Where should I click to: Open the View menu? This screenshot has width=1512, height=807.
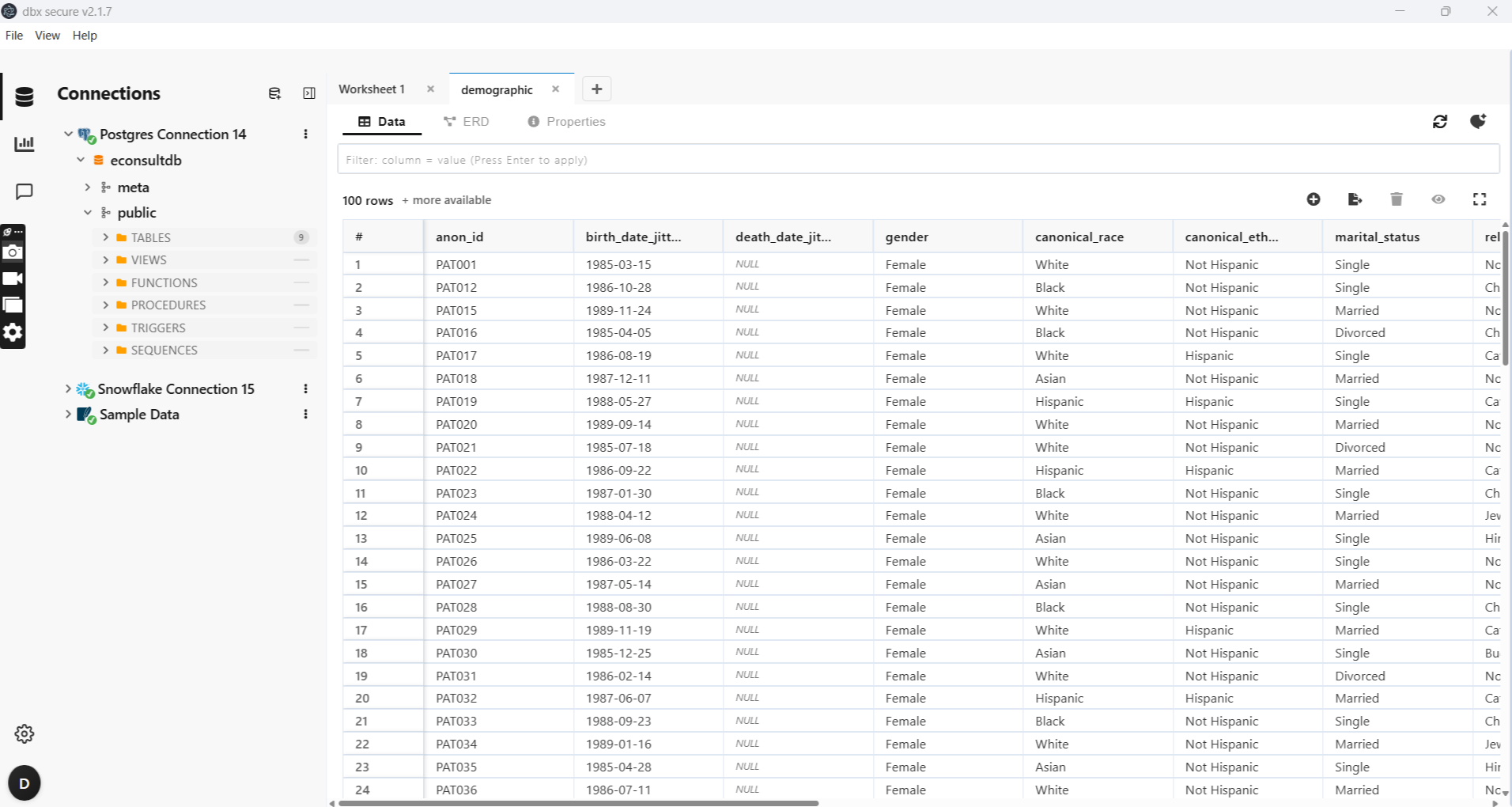pos(47,35)
